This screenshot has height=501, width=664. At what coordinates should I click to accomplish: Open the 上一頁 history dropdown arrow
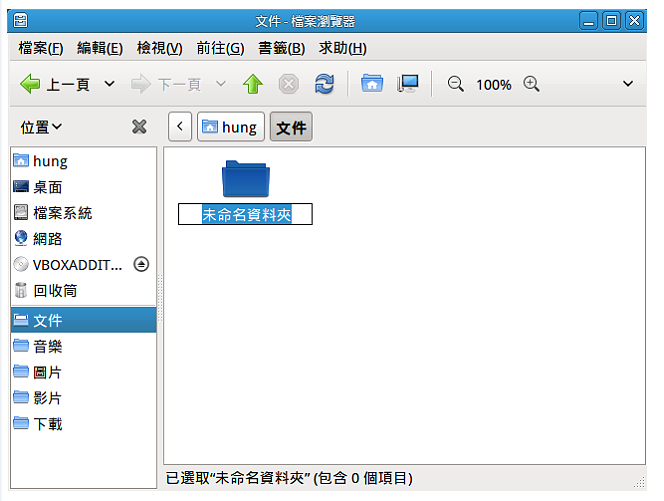[110, 84]
